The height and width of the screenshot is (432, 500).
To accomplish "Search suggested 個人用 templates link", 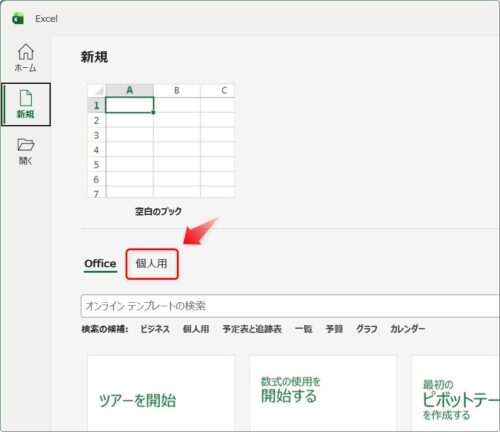I will (196, 329).
